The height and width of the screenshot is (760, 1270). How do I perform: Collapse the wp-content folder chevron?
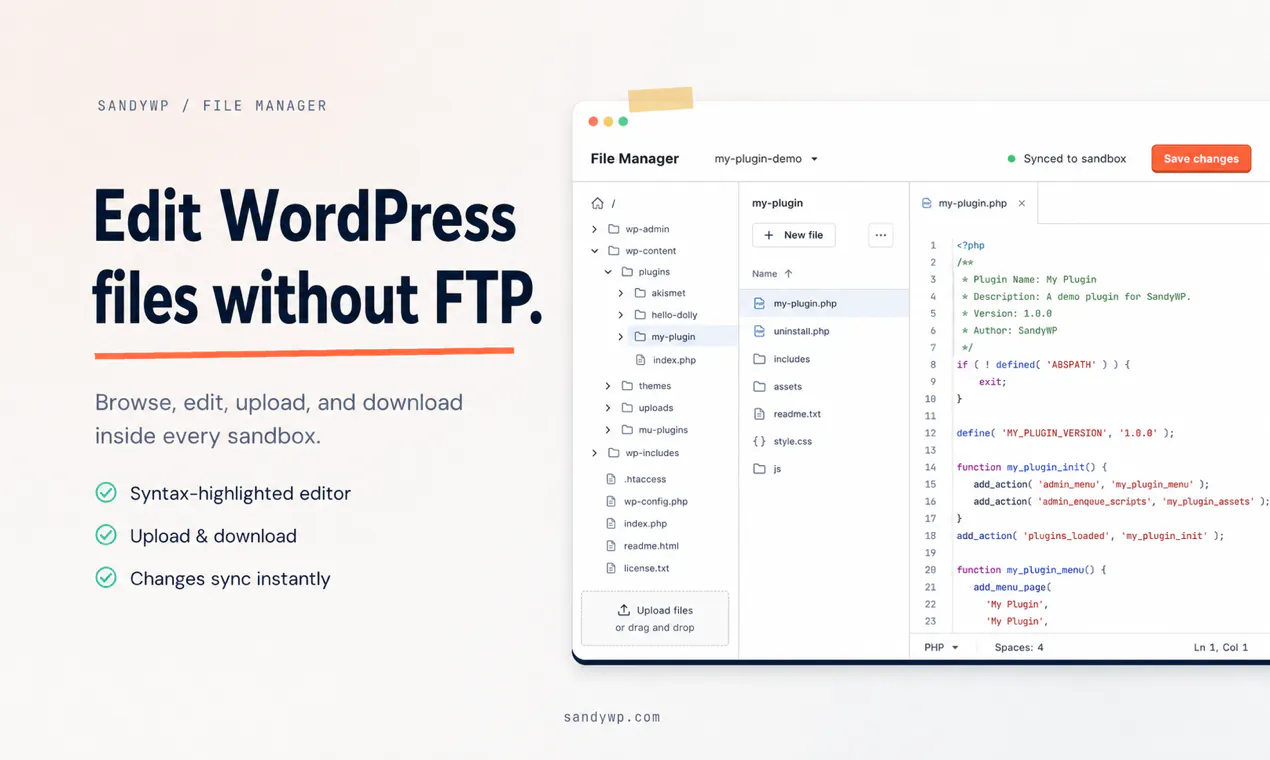595,251
